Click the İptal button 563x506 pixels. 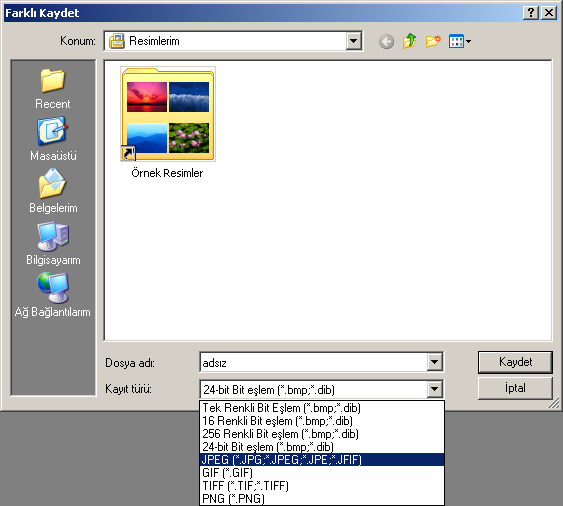(515, 388)
